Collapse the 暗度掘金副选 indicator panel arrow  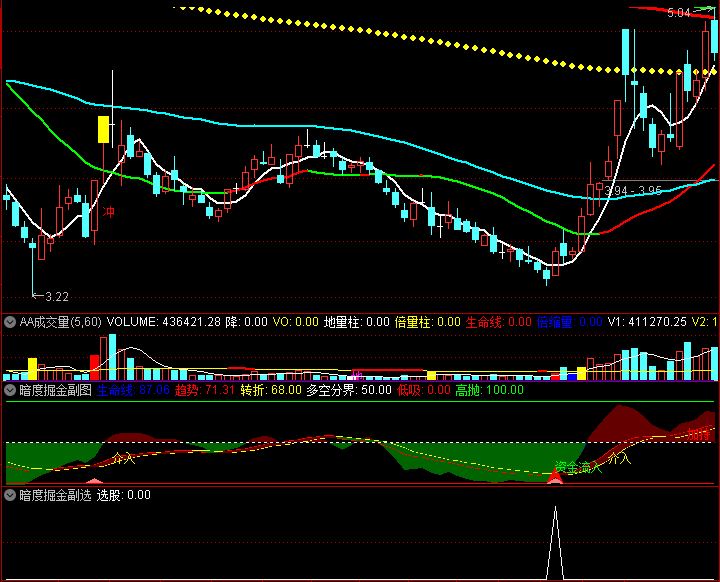tap(10, 495)
